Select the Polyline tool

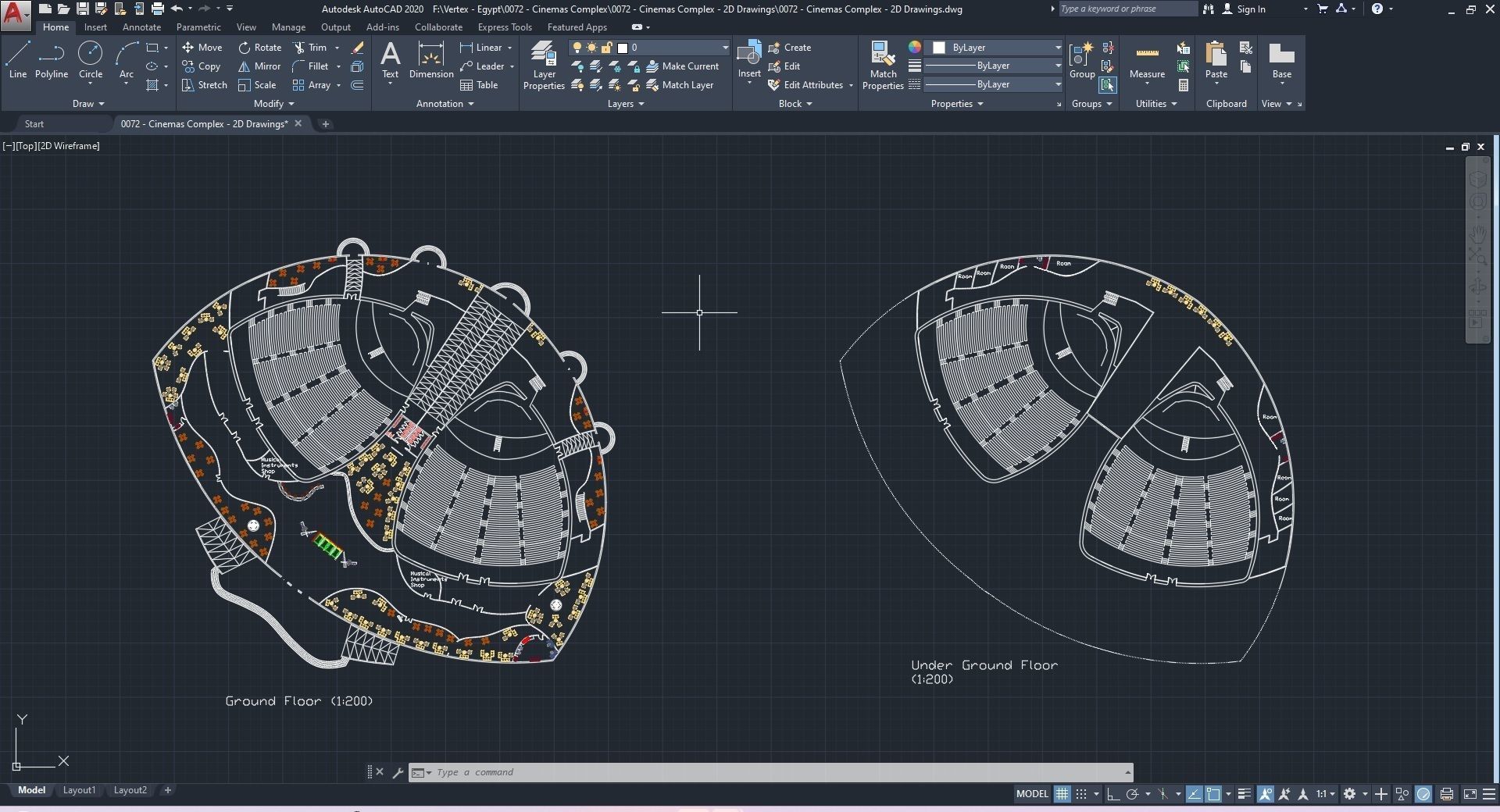(52, 60)
